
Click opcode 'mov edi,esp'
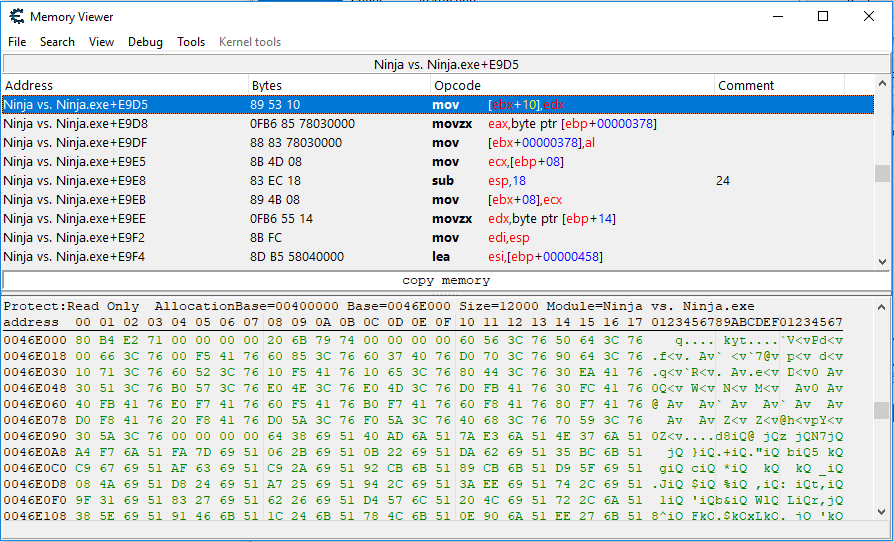coord(481,238)
